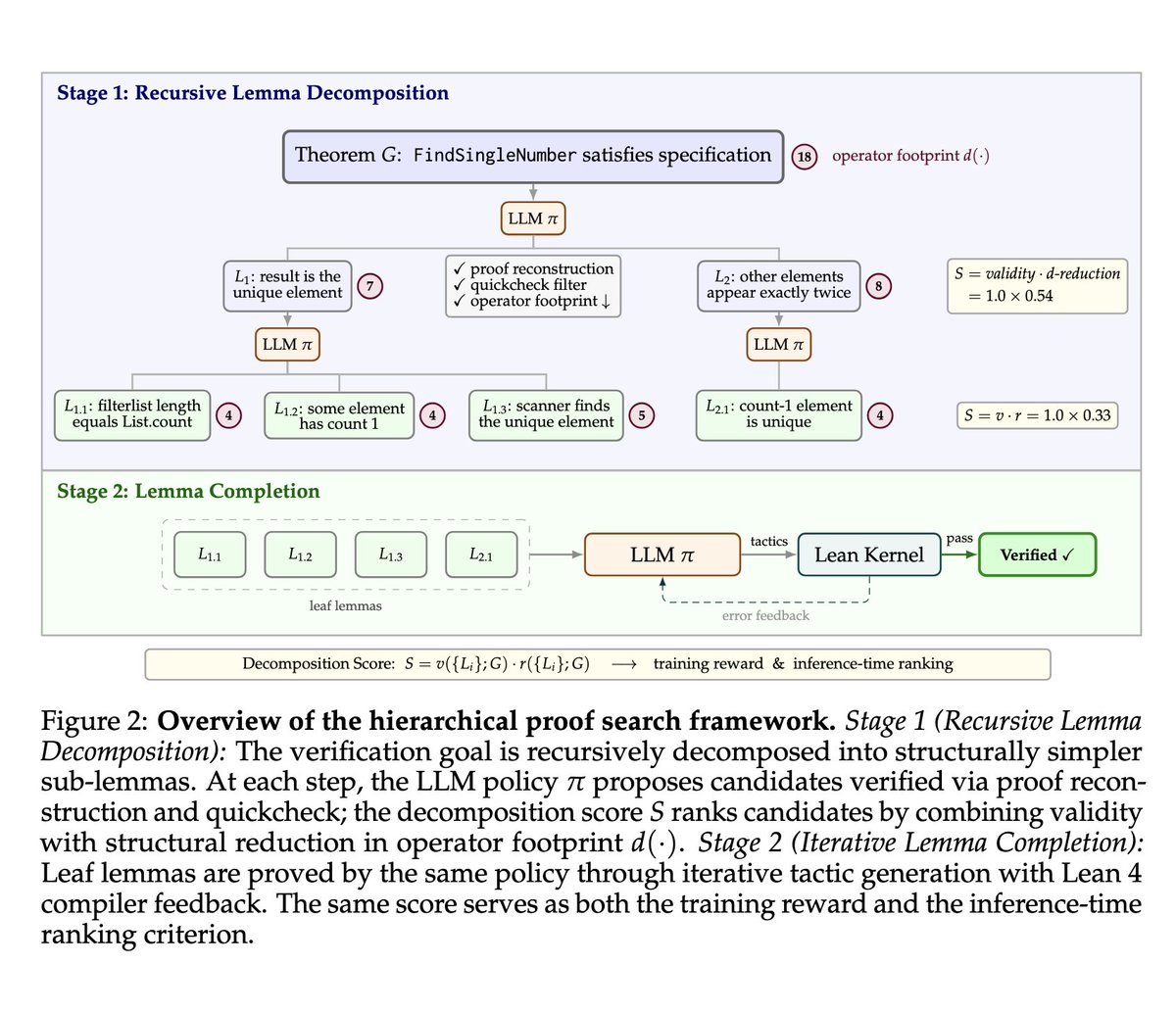Click the circled 4 badge beside L2.1
Image resolution: width=1176 pixels, height=1012 pixels.
click(x=879, y=414)
